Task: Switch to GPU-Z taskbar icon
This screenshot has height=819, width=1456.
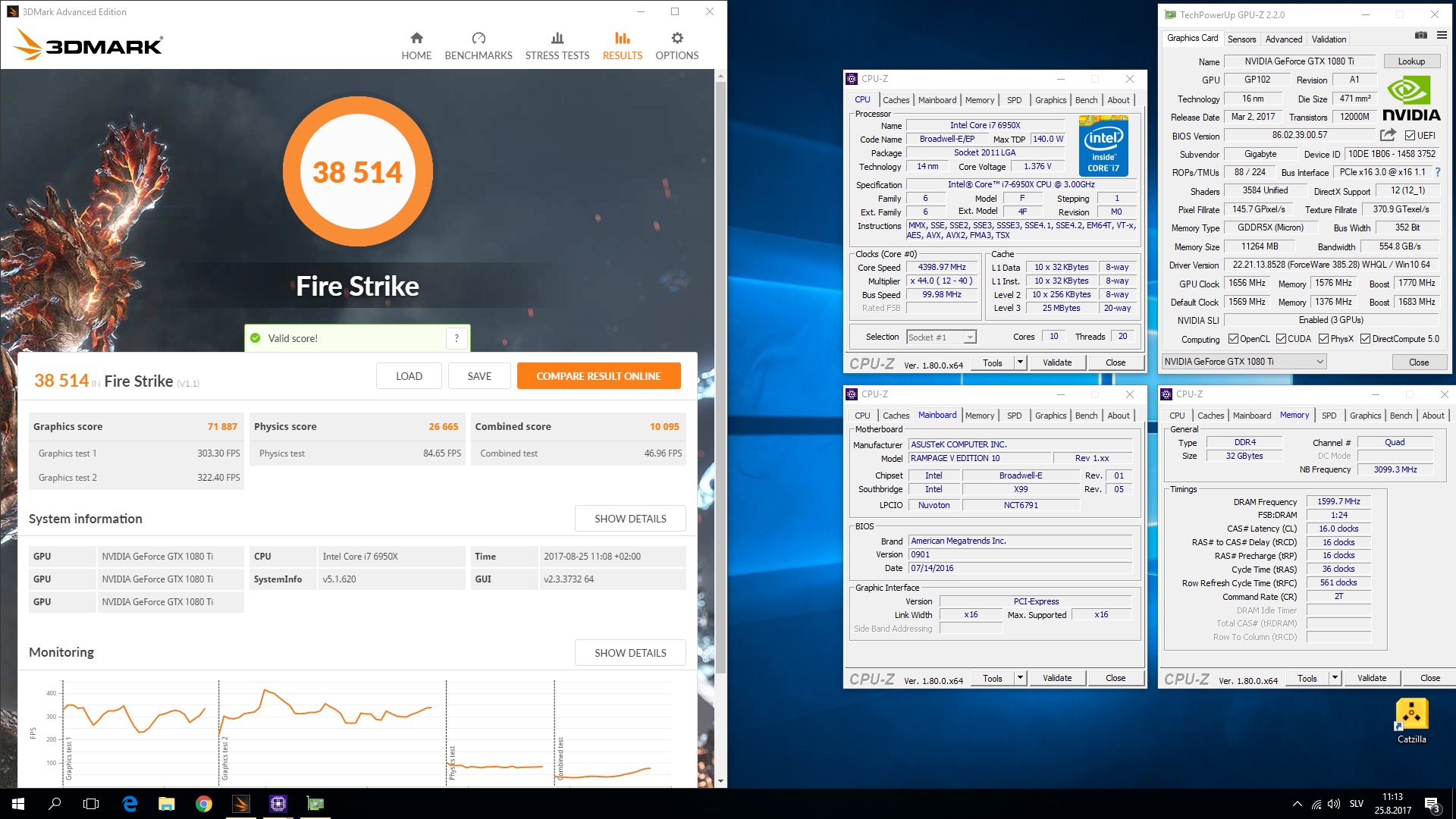Action: coord(315,804)
